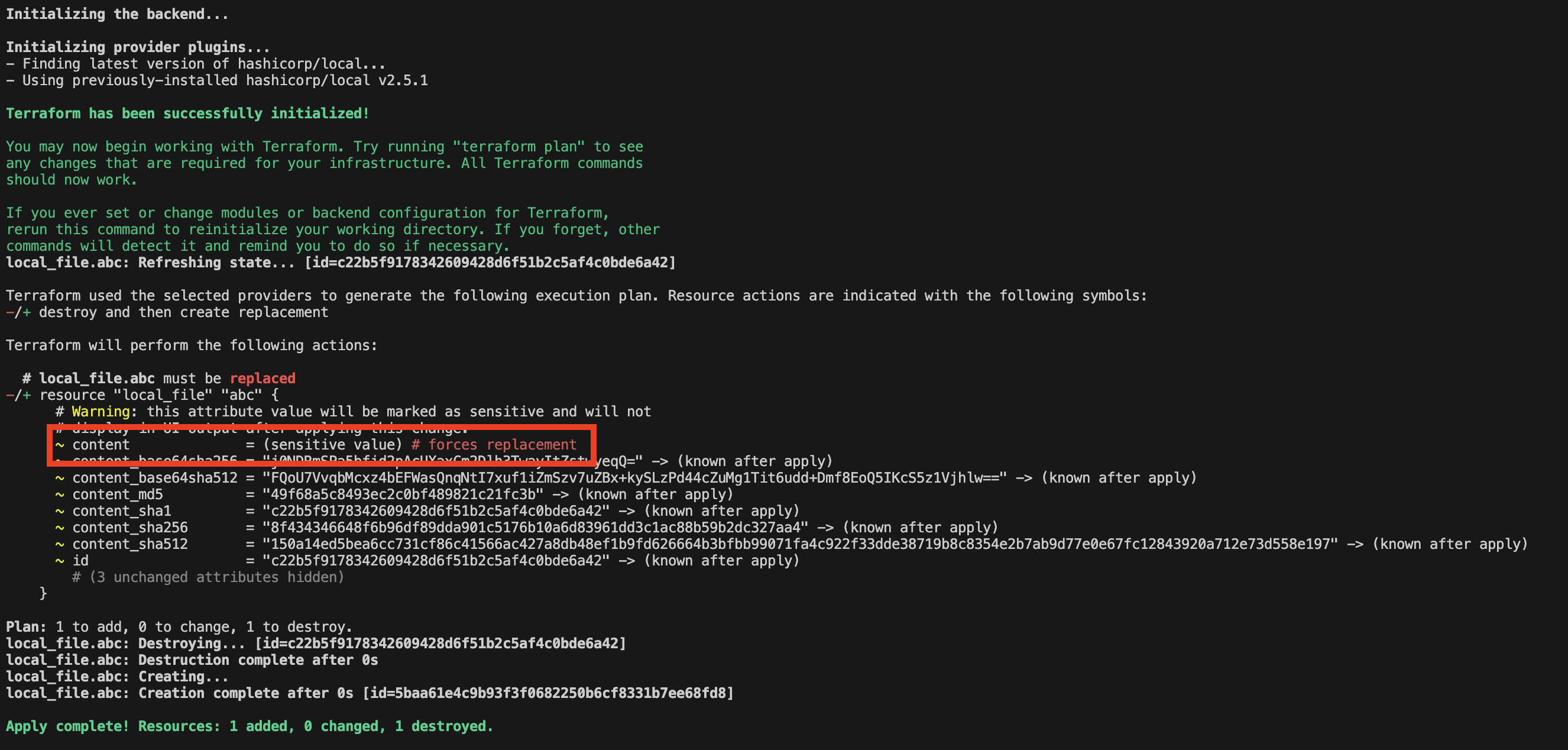Image resolution: width=1568 pixels, height=750 pixels.
Task: Click the '# forces replacement' comment
Action: click(494, 444)
